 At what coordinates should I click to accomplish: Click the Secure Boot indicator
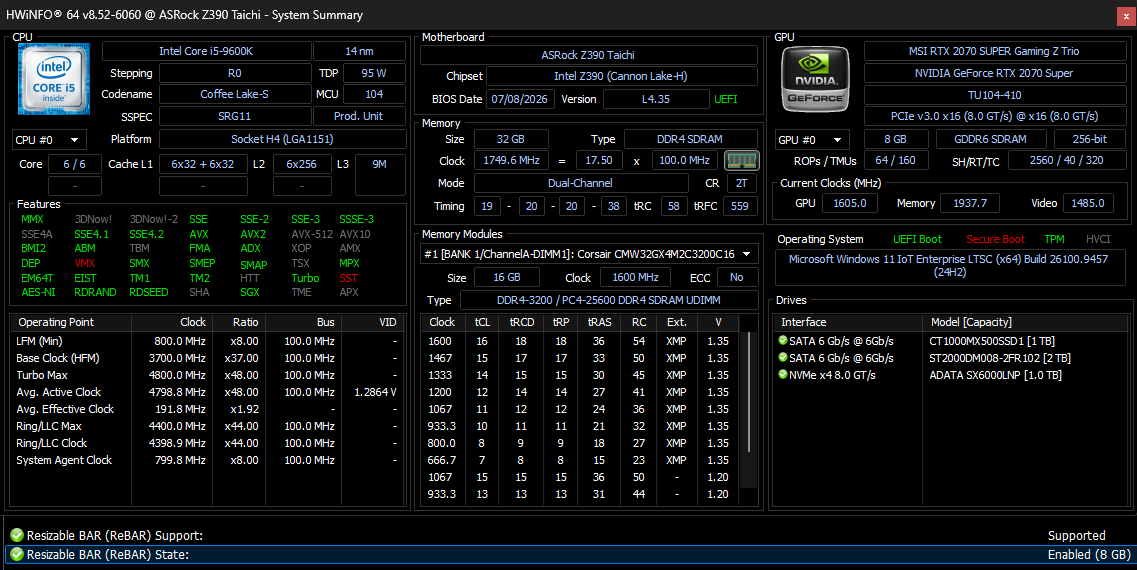[996, 239]
